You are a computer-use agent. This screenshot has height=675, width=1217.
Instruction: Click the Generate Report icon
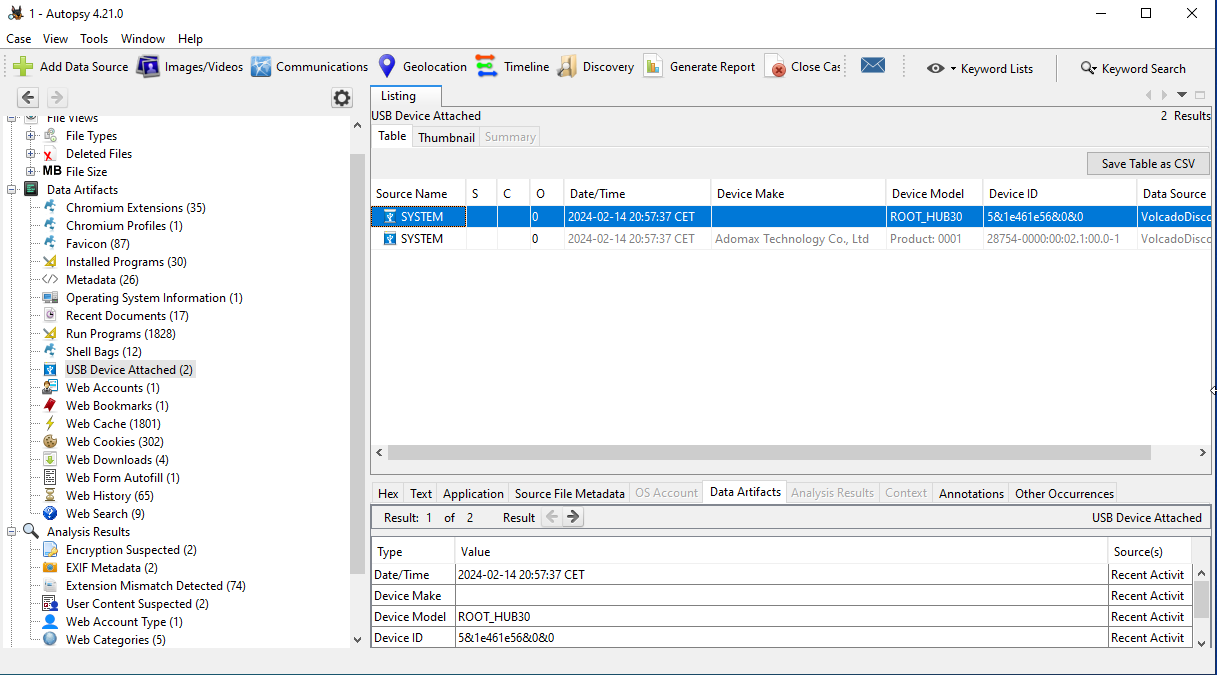[x=653, y=67]
